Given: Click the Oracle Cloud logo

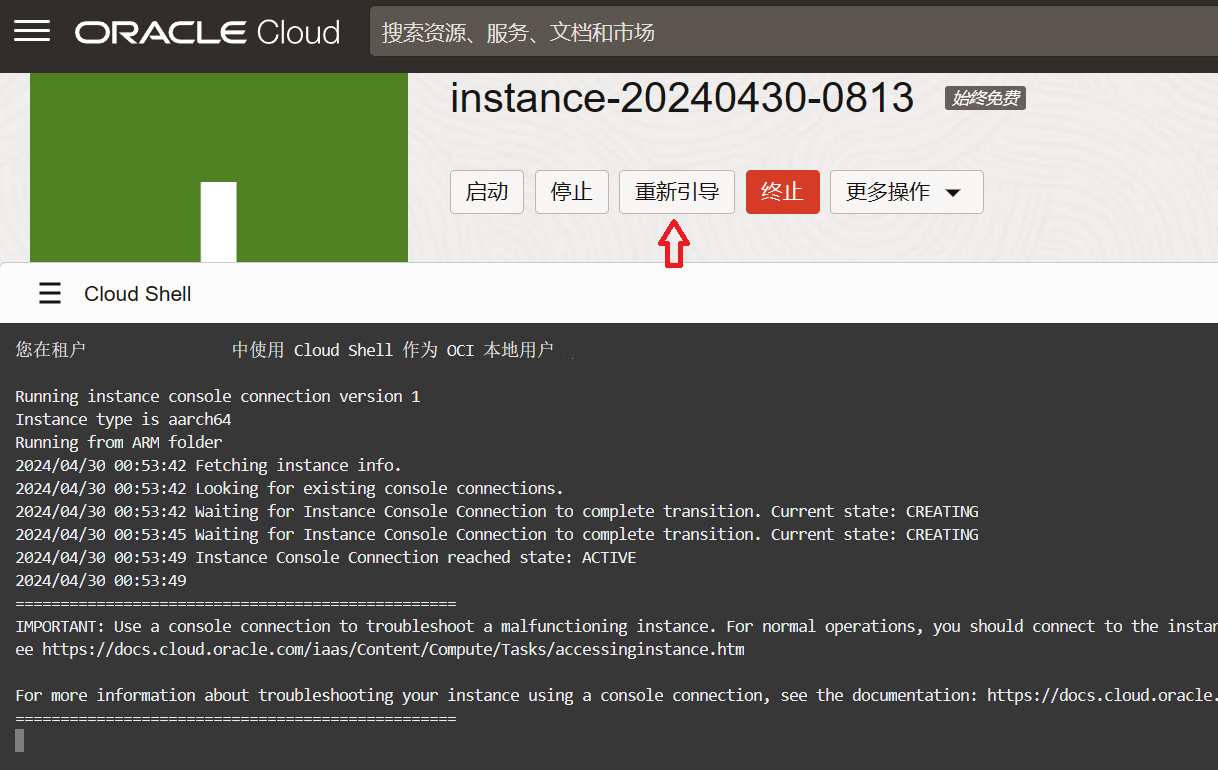Looking at the screenshot, I should pos(208,32).
